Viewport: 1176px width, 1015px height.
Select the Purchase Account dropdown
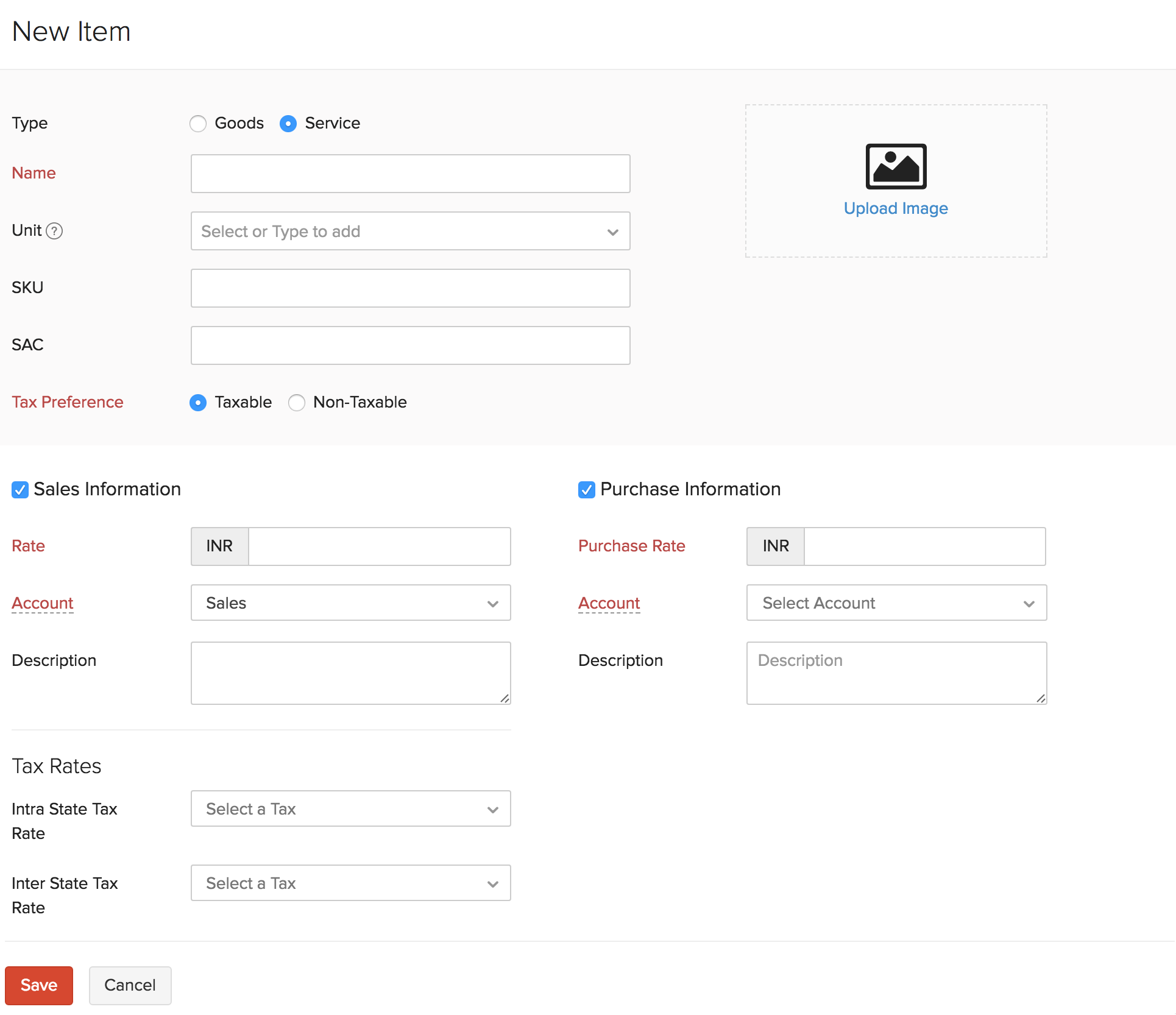tap(896, 603)
